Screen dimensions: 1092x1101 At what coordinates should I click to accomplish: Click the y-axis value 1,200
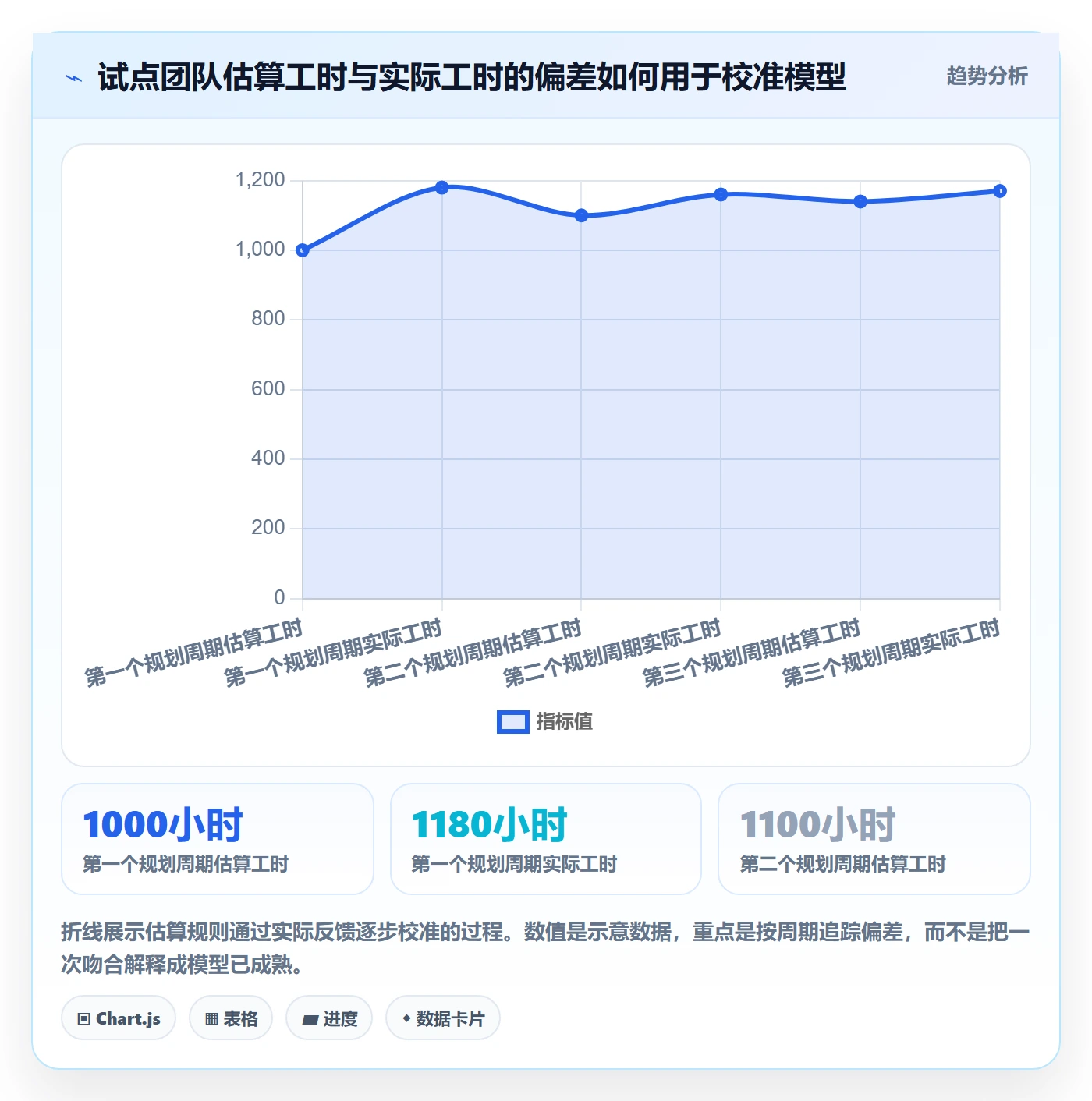coord(261,180)
